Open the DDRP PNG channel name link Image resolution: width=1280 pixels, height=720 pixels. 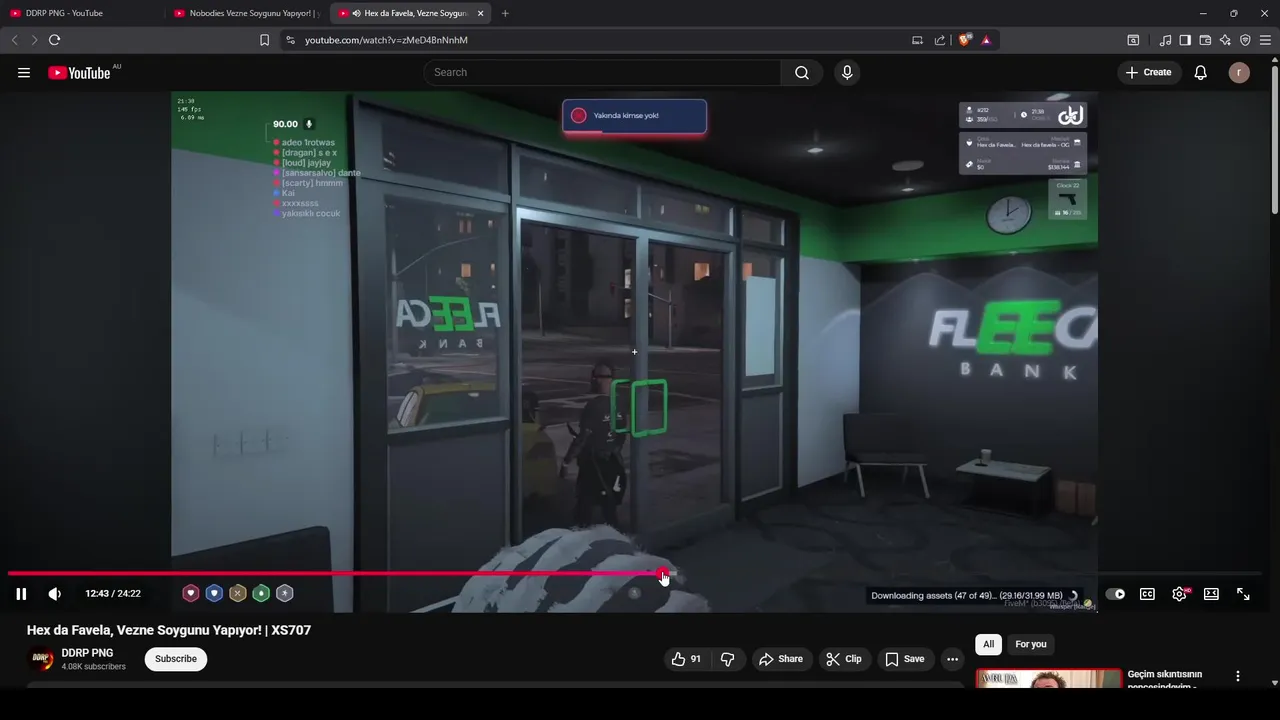tap(87, 653)
